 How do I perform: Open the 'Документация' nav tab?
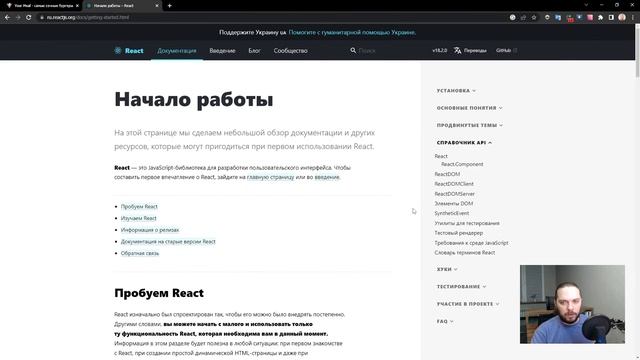177,51
